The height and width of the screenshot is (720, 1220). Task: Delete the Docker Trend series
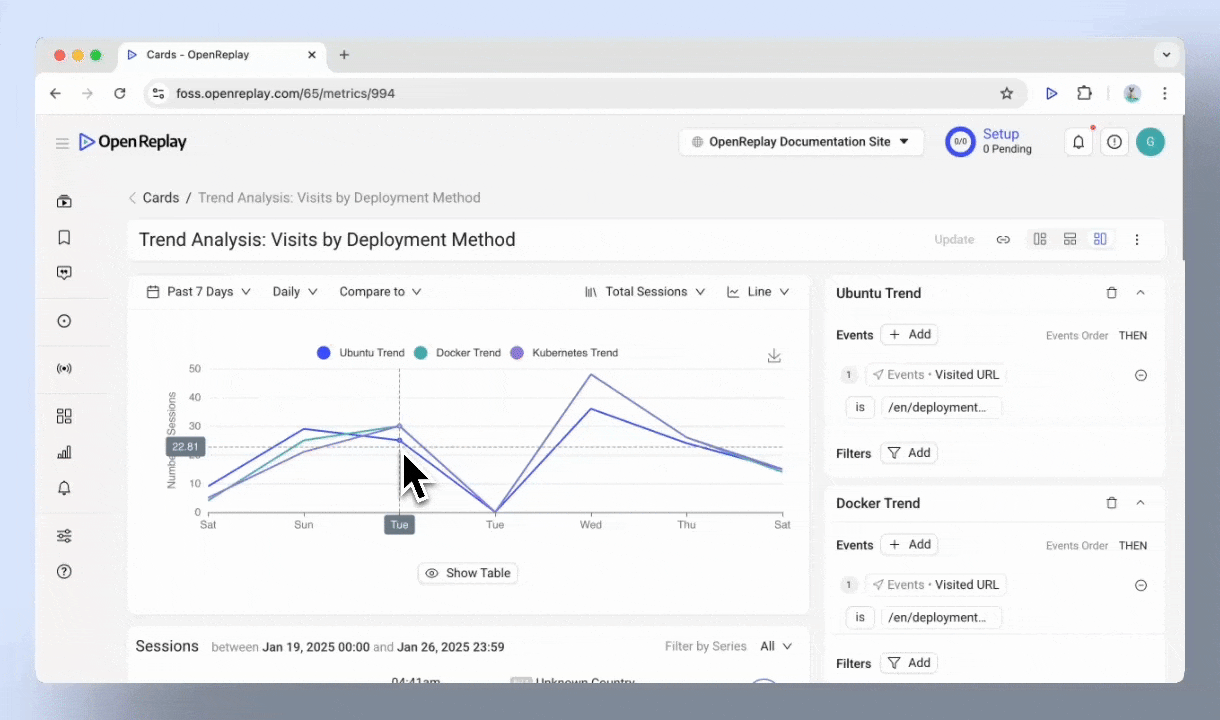(x=1111, y=503)
